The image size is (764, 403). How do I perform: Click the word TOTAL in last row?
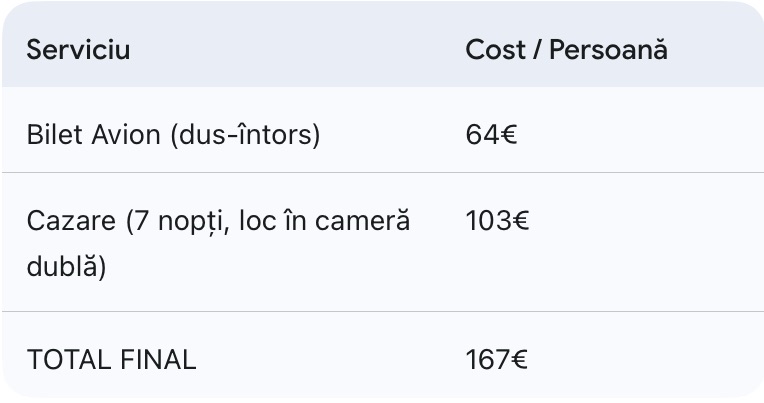tap(66, 360)
